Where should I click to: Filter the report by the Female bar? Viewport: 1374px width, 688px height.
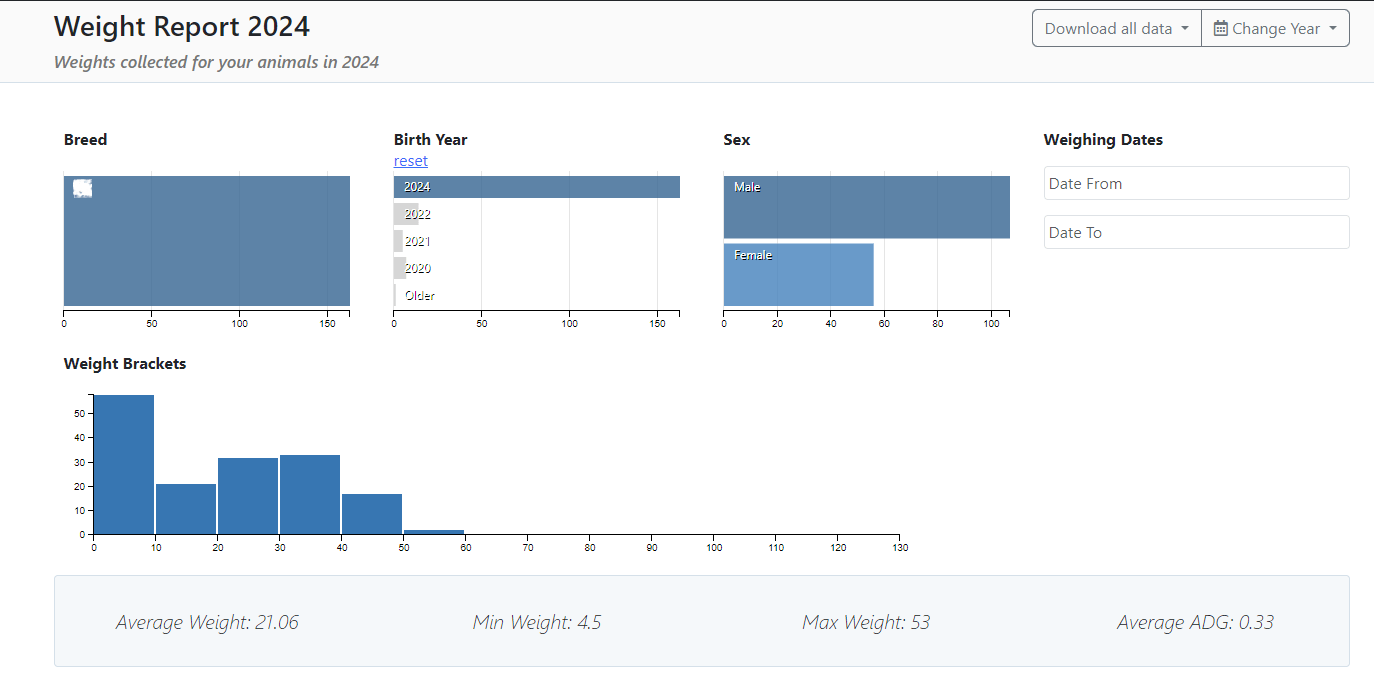798,275
